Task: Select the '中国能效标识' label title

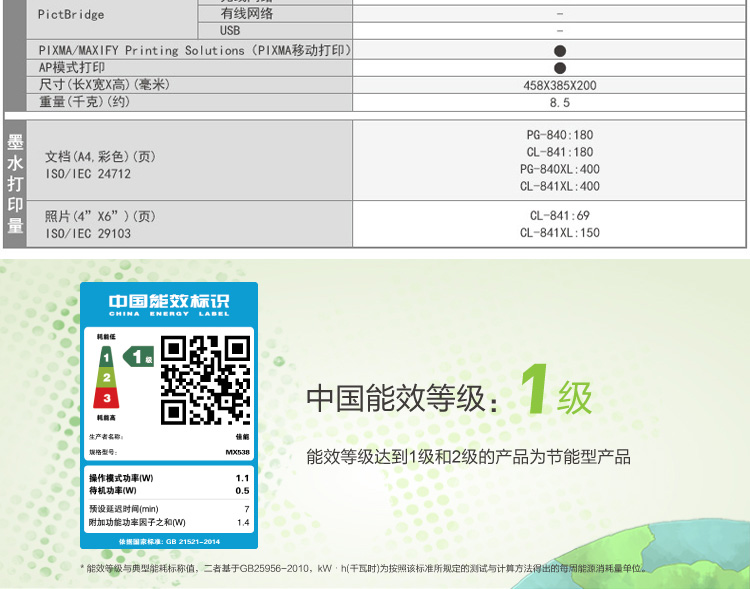Action: point(169,301)
